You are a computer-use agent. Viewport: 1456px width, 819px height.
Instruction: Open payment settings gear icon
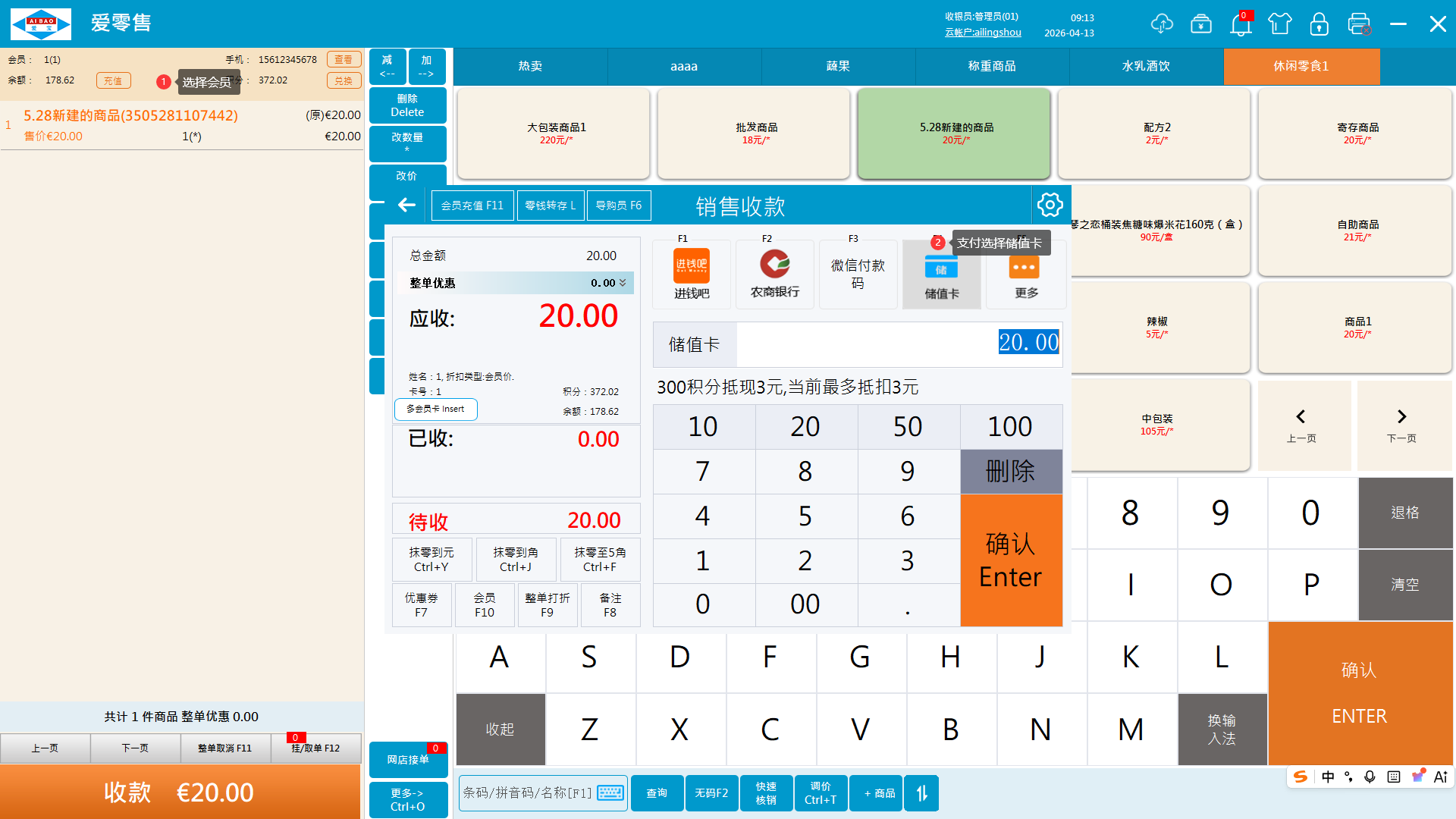tap(1050, 205)
